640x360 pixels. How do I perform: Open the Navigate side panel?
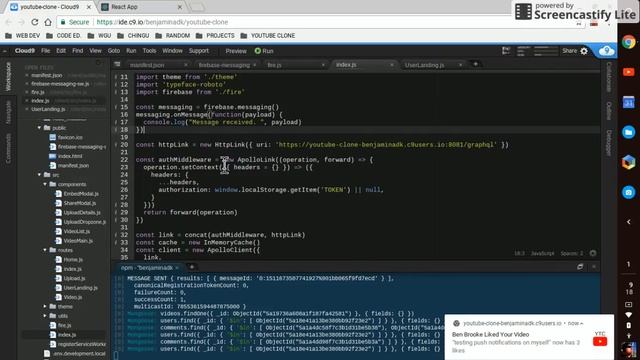[8, 112]
